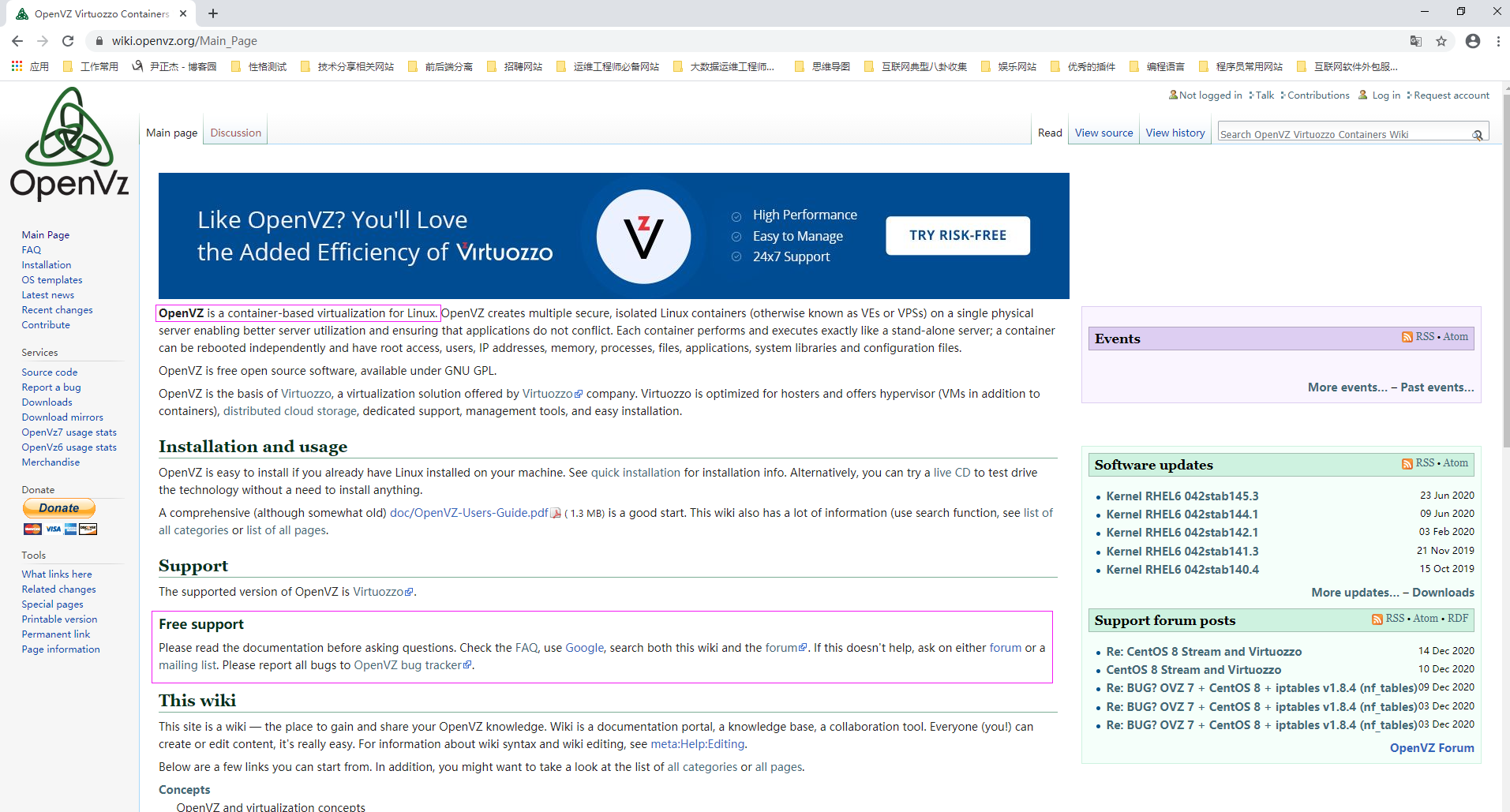This screenshot has height=812, width=1510.
Task: Click the translate page icon in the address bar
Action: [1416, 41]
